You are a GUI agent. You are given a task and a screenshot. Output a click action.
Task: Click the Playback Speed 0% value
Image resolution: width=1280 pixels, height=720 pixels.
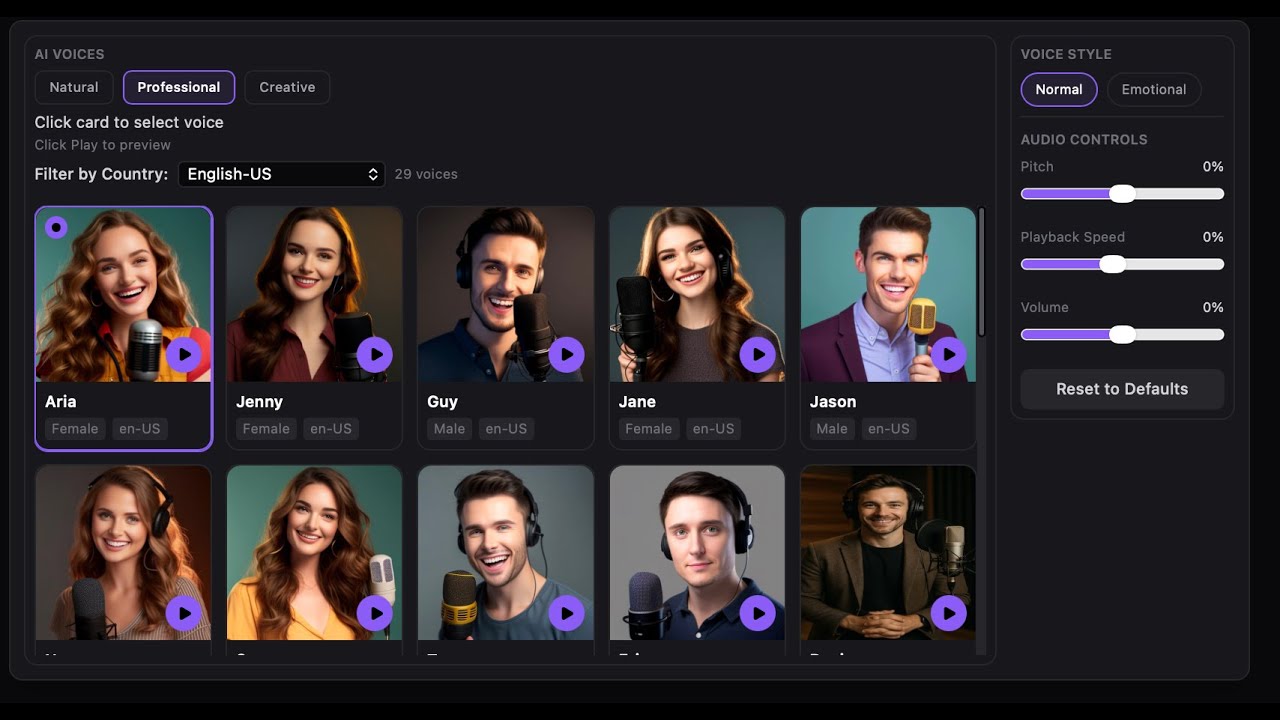pos(1213,237)
